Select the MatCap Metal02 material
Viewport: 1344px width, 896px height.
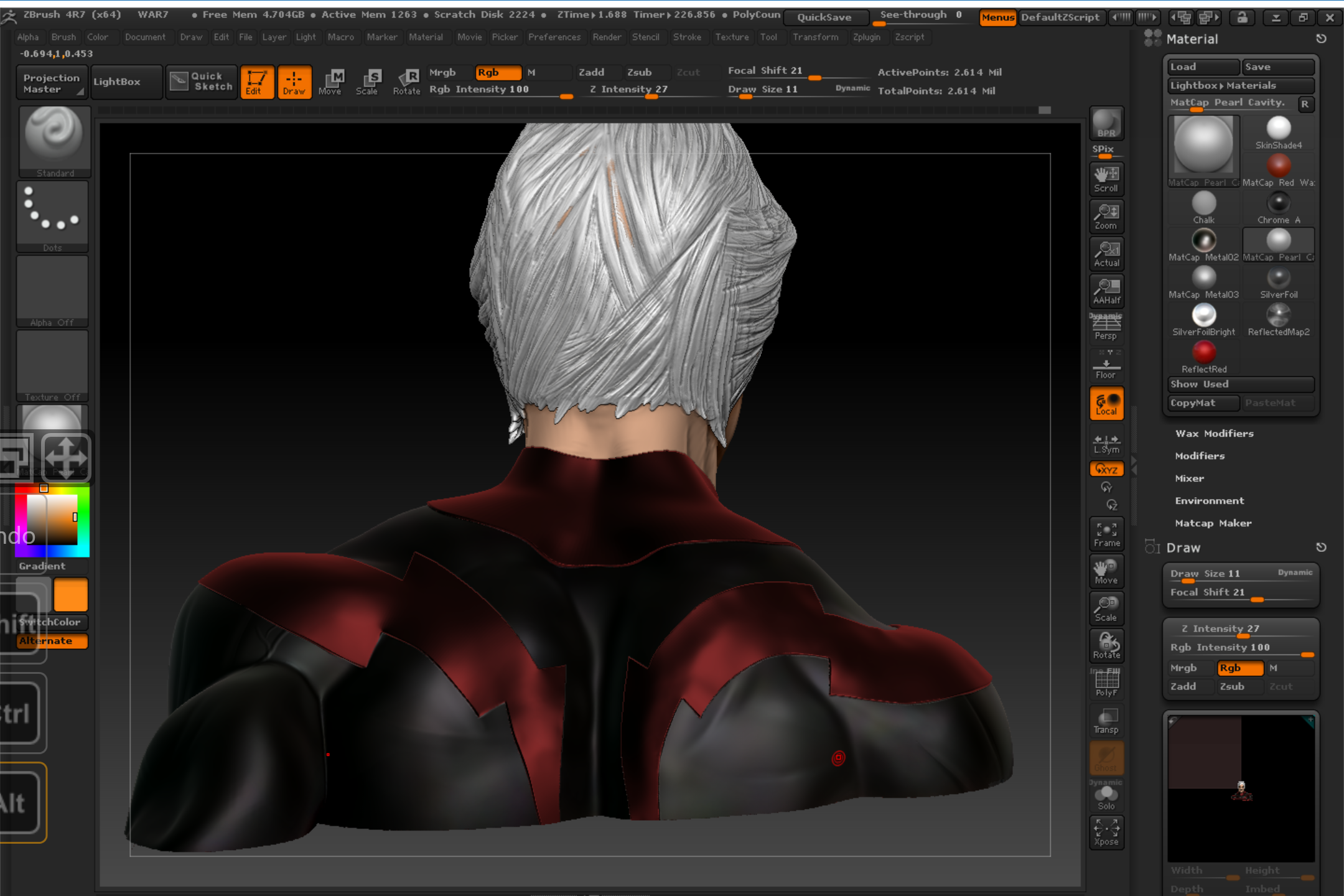[1203, 245]
